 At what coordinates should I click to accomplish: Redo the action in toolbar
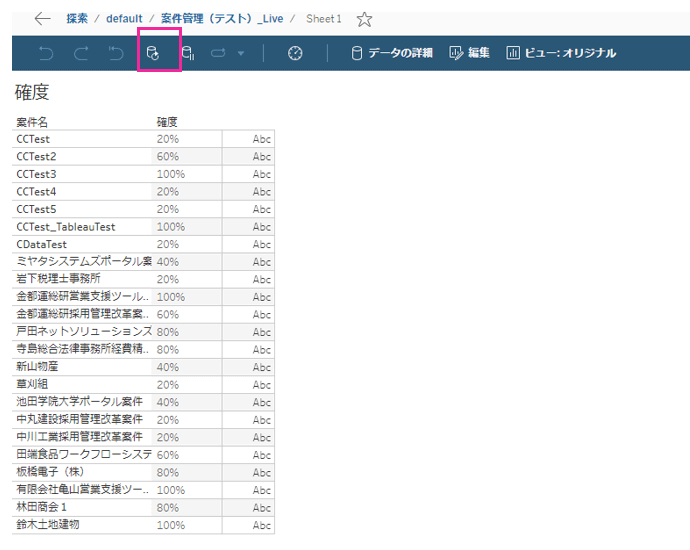81,53
